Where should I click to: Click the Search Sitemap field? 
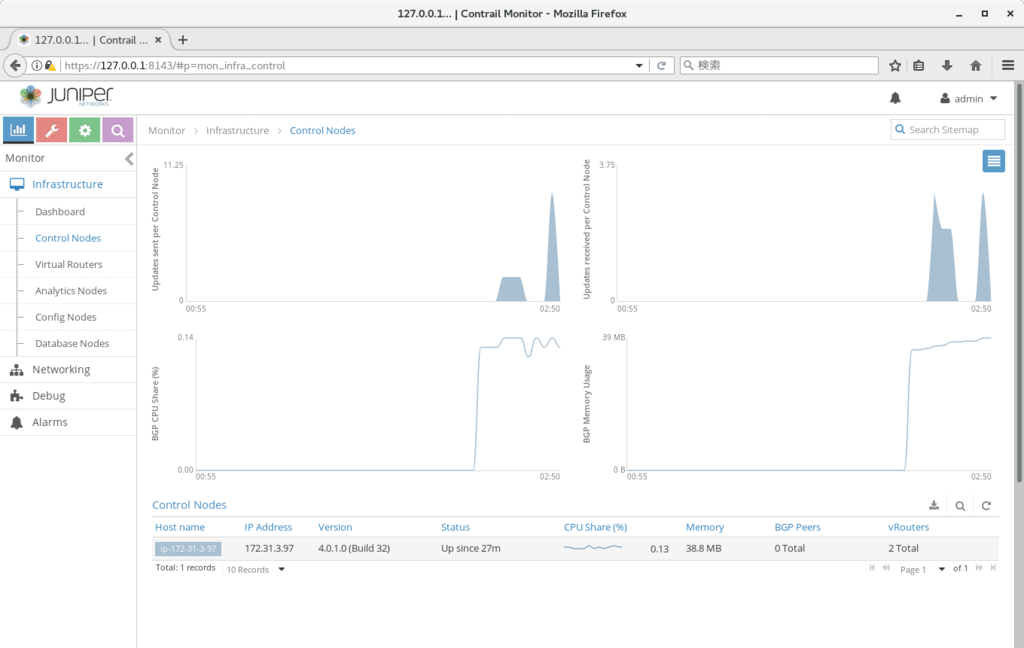[948, 129]
